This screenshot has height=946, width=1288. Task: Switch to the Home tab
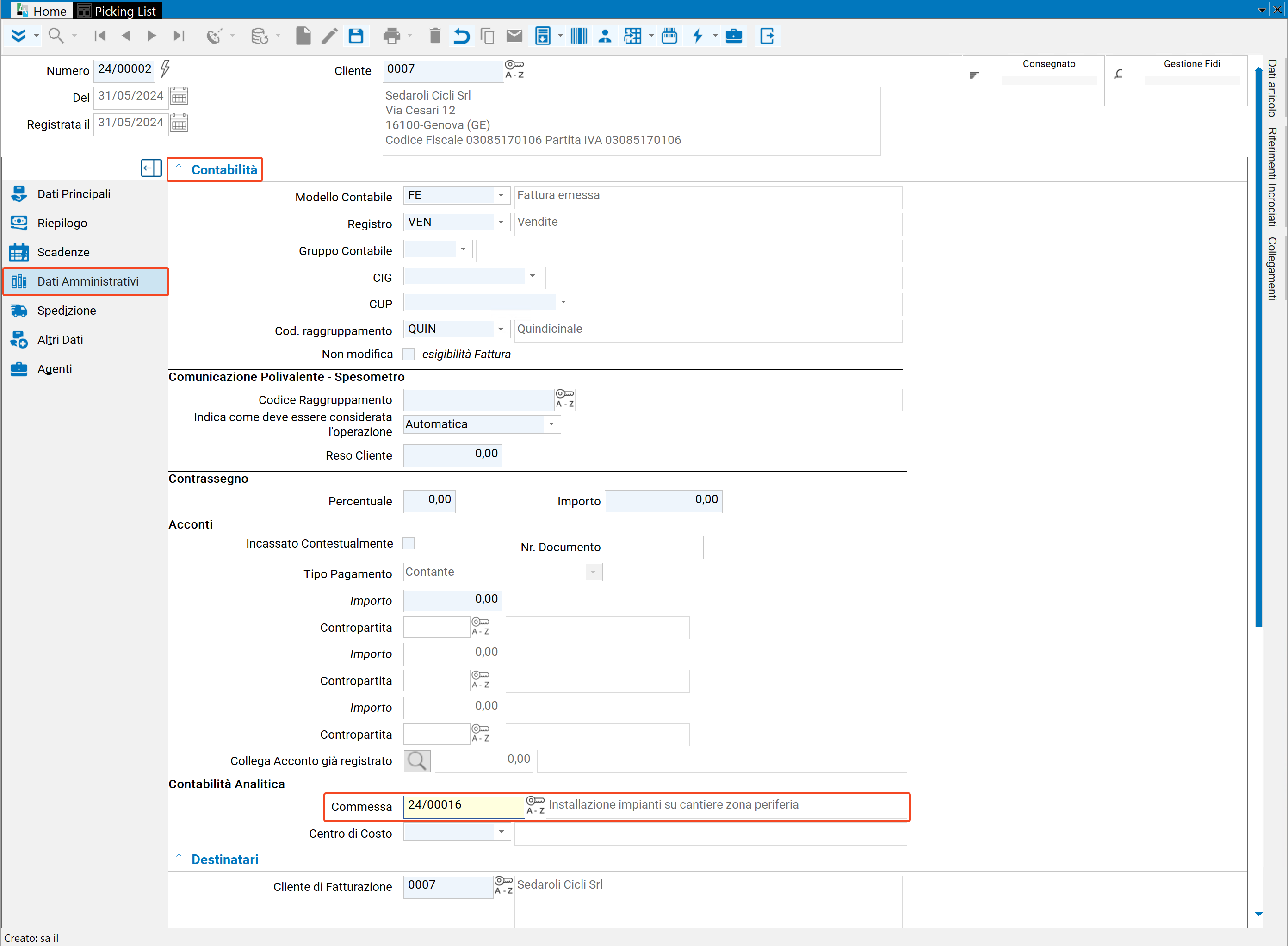point(43,10)
